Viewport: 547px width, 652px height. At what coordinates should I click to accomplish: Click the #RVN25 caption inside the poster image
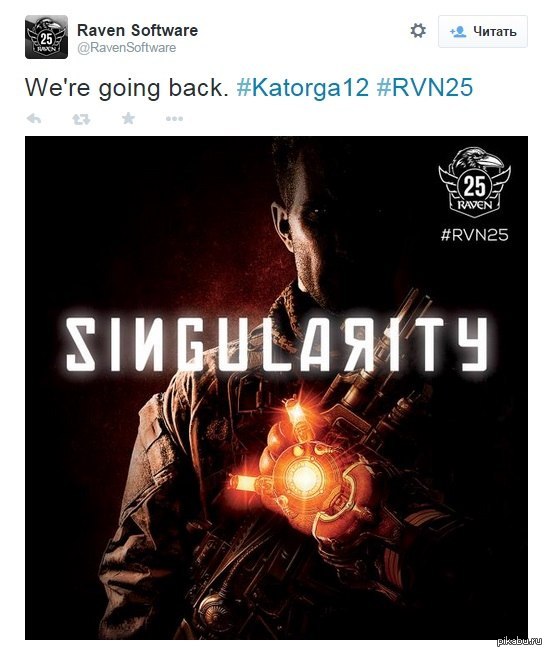click(x=474, y=235)
